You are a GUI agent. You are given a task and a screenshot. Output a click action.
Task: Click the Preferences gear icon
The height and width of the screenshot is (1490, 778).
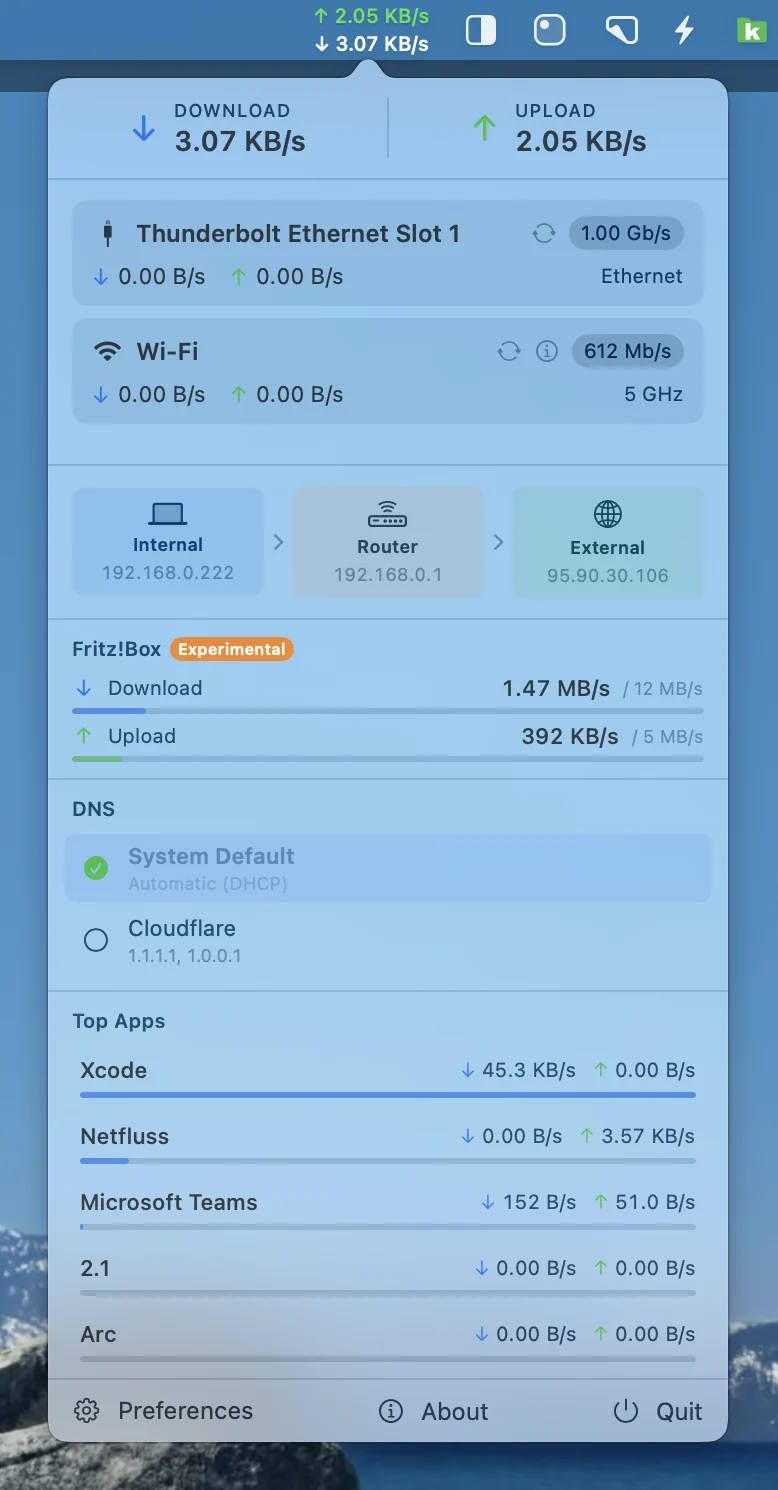(x=87, y=1411)
